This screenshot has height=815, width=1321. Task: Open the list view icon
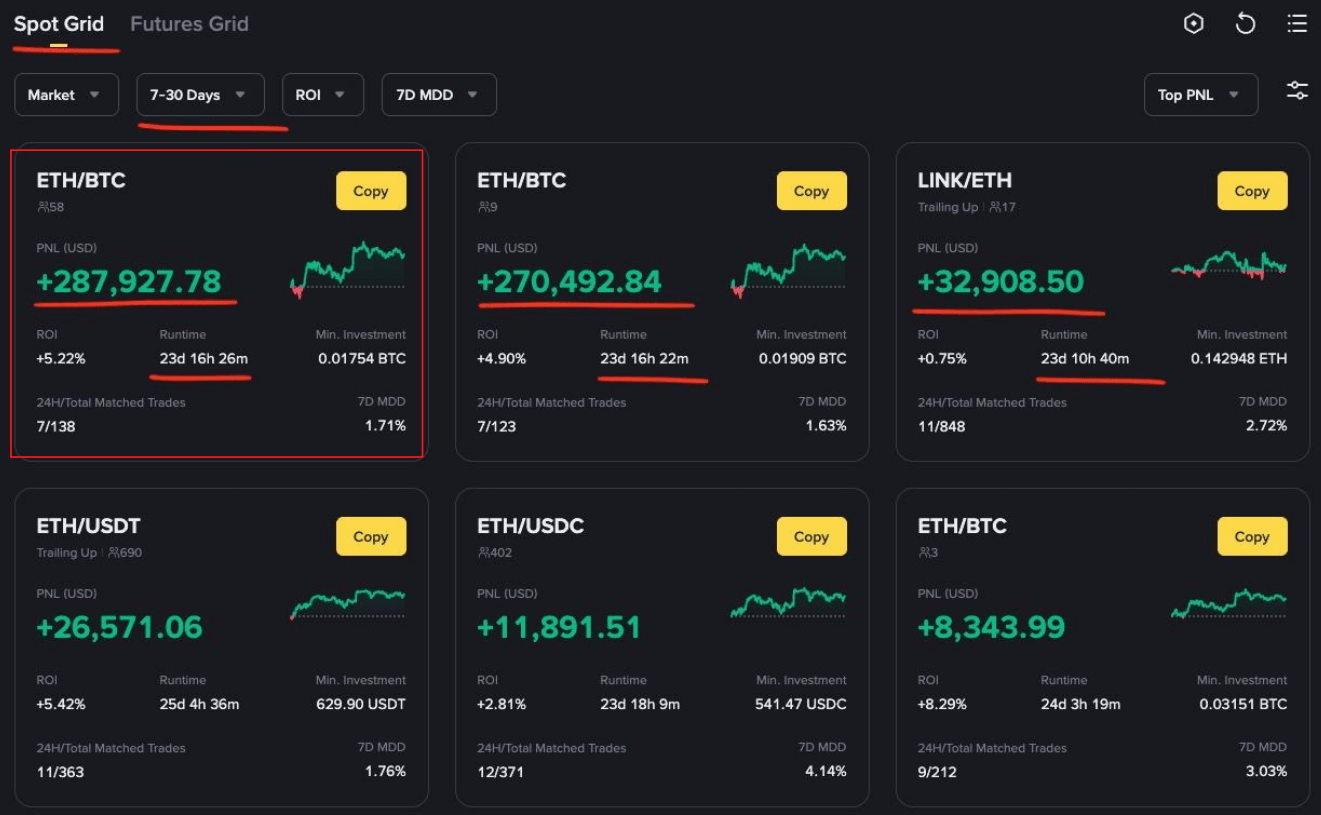coord(1297,24)
